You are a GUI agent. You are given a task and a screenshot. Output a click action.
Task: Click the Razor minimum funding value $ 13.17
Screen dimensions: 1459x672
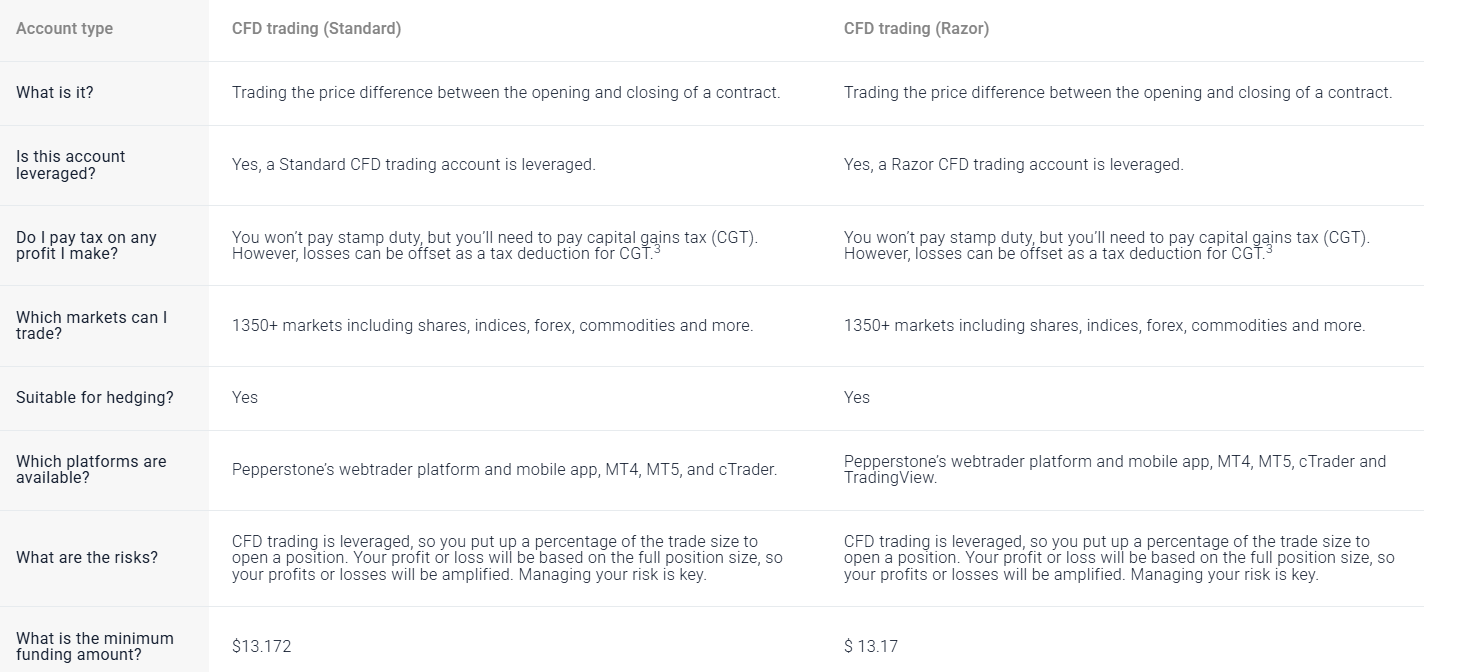(871, 646)
